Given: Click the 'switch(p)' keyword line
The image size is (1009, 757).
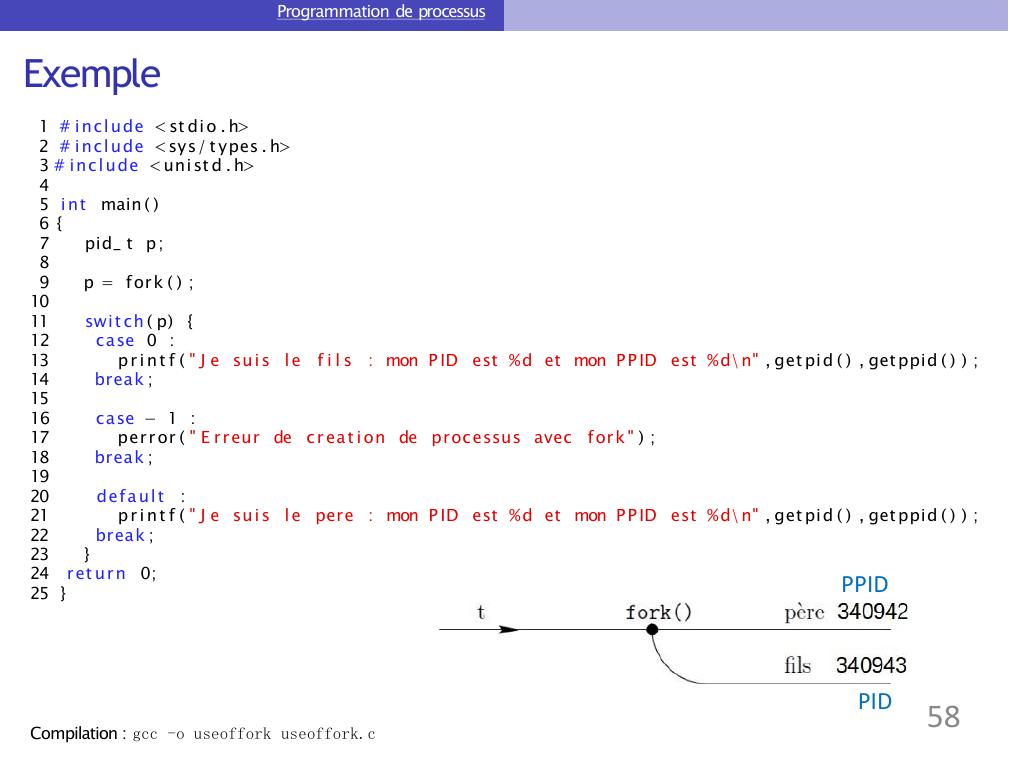Looking at the screenshot, I should point(139,322).
